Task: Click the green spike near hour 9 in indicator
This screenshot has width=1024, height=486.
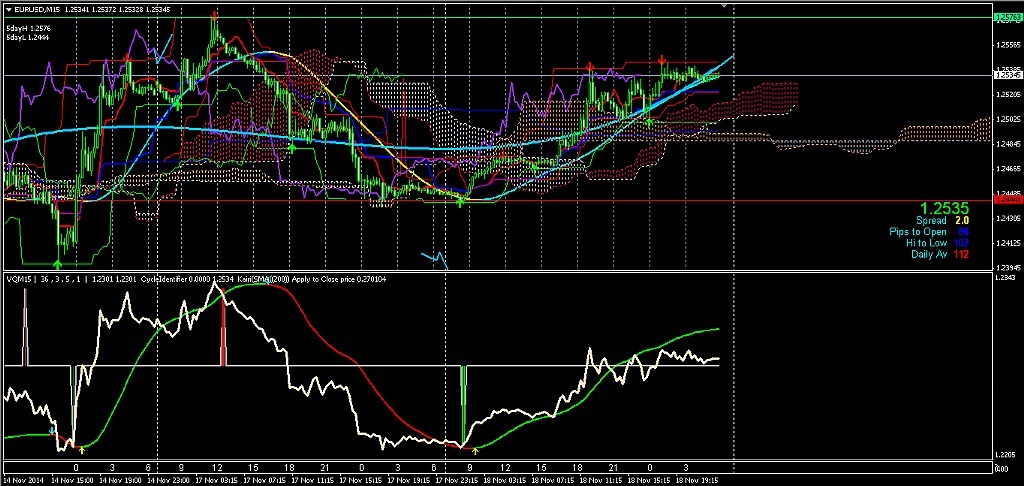Action: (463, 400)
